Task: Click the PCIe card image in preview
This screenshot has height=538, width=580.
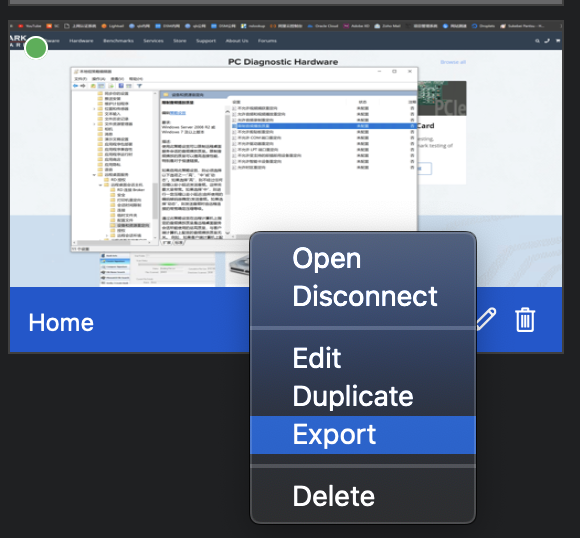Action: tap(442, 98)
